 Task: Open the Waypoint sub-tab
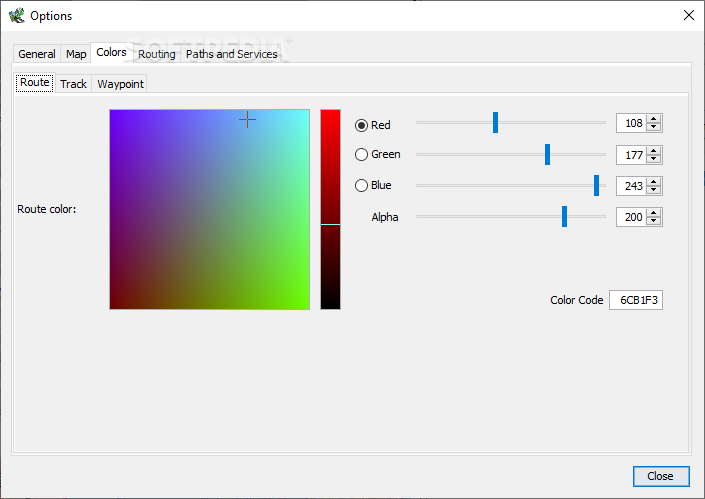pos(120,84)
